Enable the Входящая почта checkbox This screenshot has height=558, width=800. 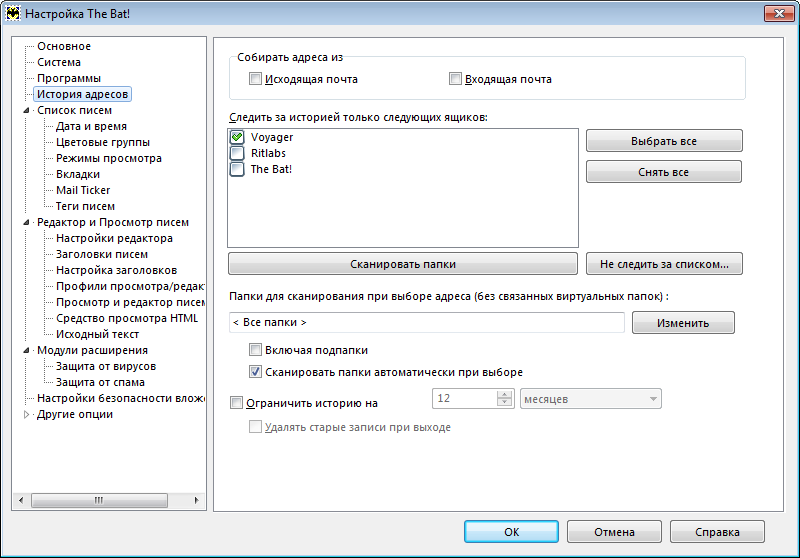(455, 79)
